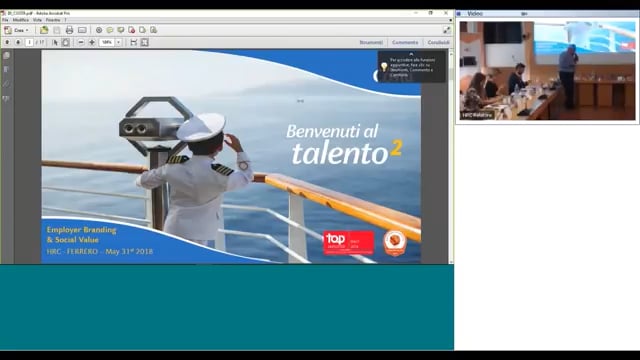Viewport: 640px width, 360px height.
Task: Click the round gear icon in toolbar
Action: [x=99, y=30]
